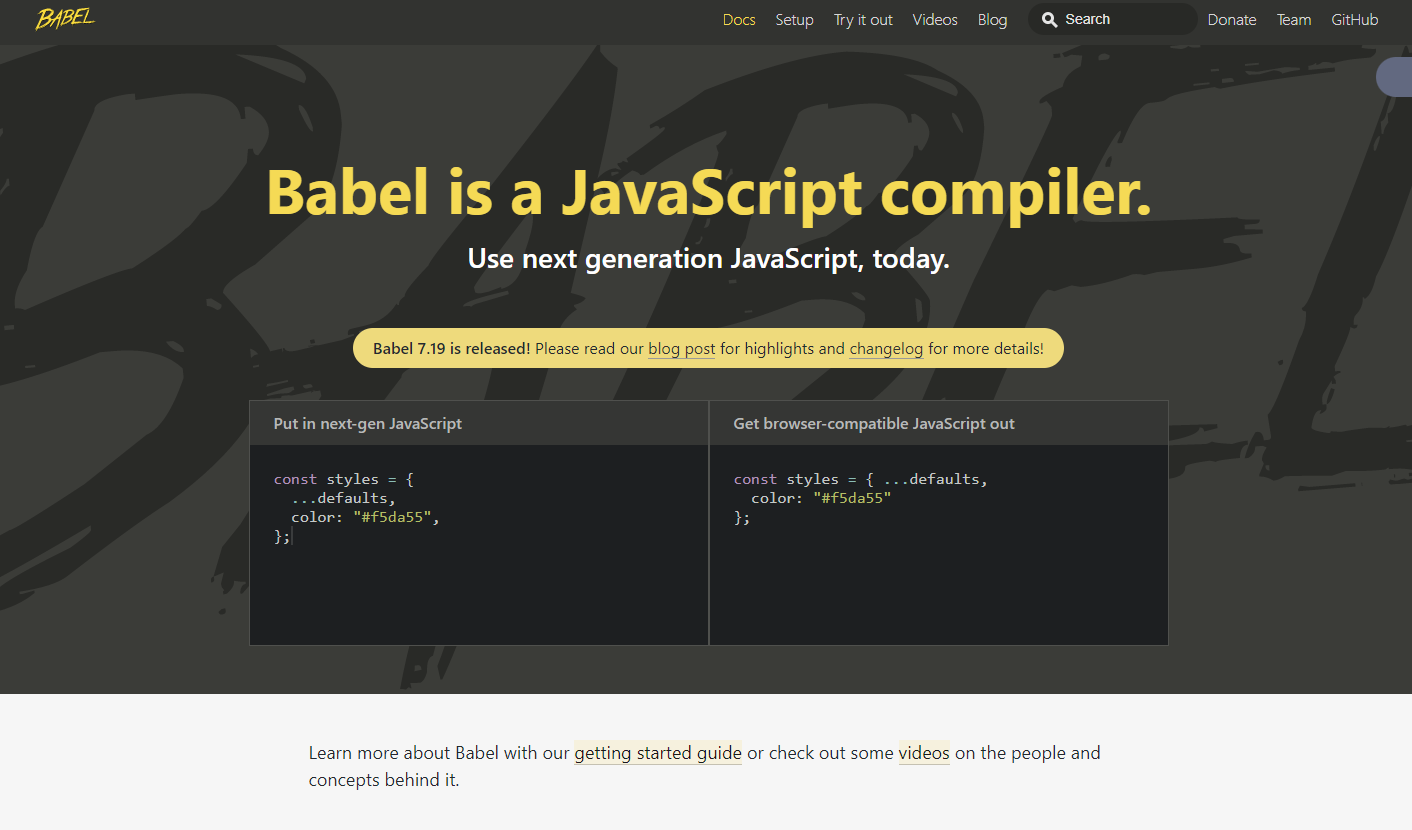
Task: Open the GitHub link in header
Action: 1354,20
